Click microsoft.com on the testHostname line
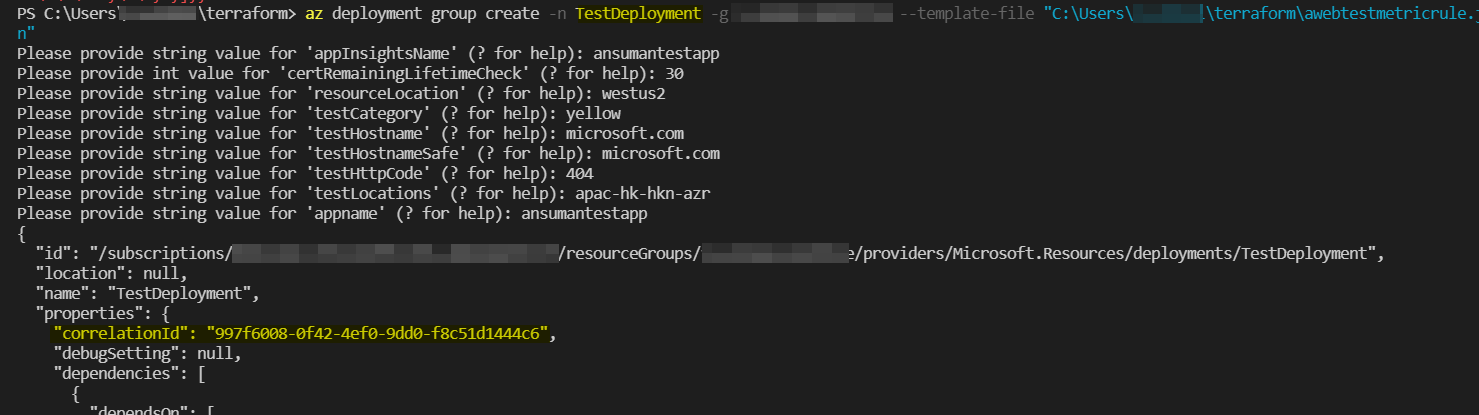1479x415 pixels. (x=625, y=132)
